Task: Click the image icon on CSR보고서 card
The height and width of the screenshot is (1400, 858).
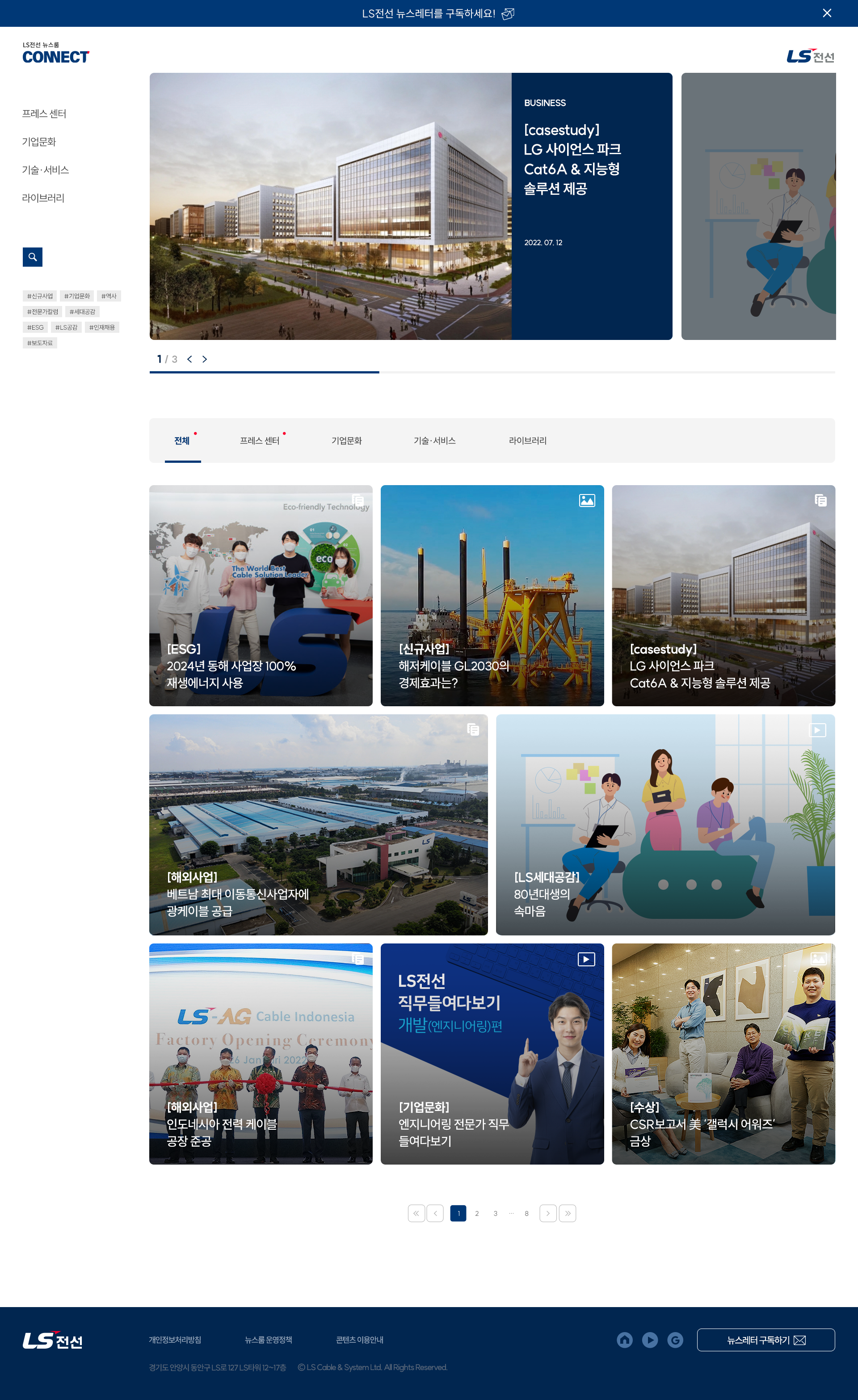Action: (818, 959)
